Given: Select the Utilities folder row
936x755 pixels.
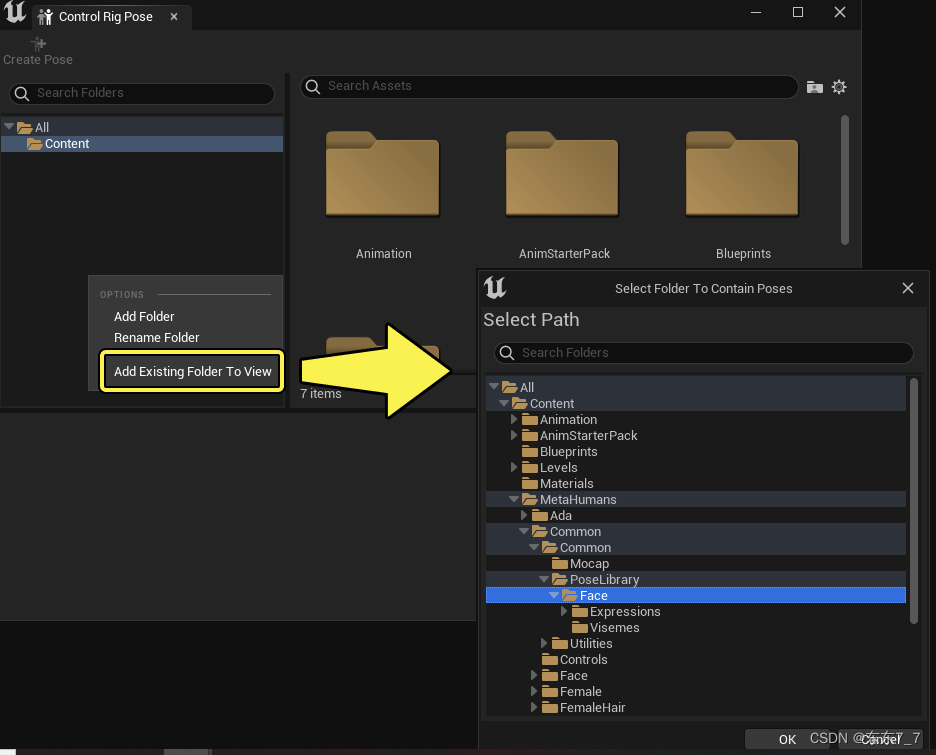Looking at the screenshot, I should pos(696,643).
